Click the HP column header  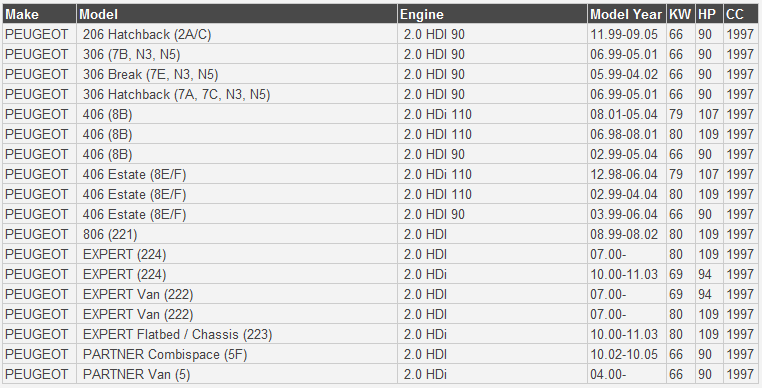click(x=710, y=14)
